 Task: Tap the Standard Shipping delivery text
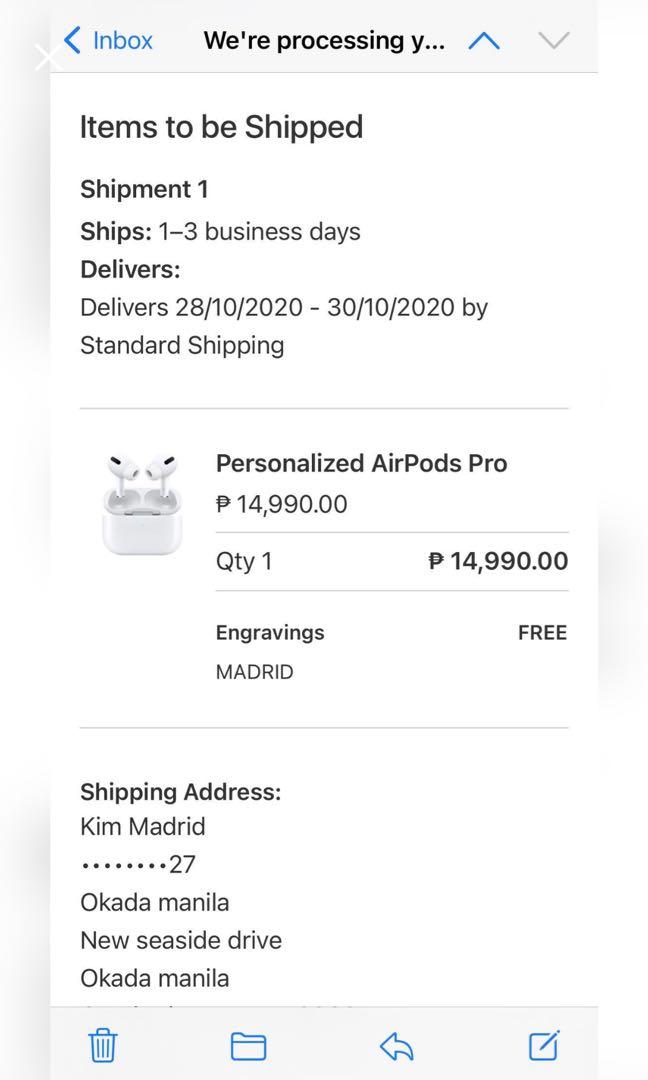[182, 345]
